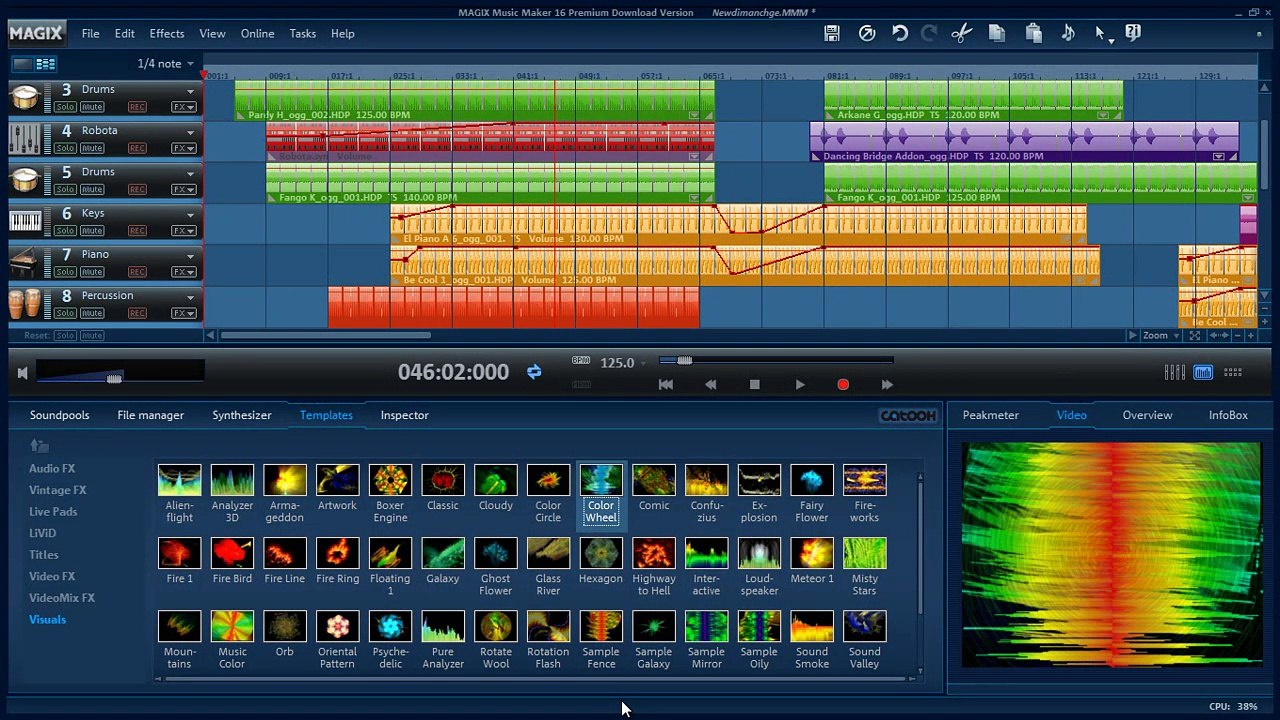Click the master volume slider handle
The height and width of the screenshot is (720, 1280).
pyautogui.click(x=114, y=377)
